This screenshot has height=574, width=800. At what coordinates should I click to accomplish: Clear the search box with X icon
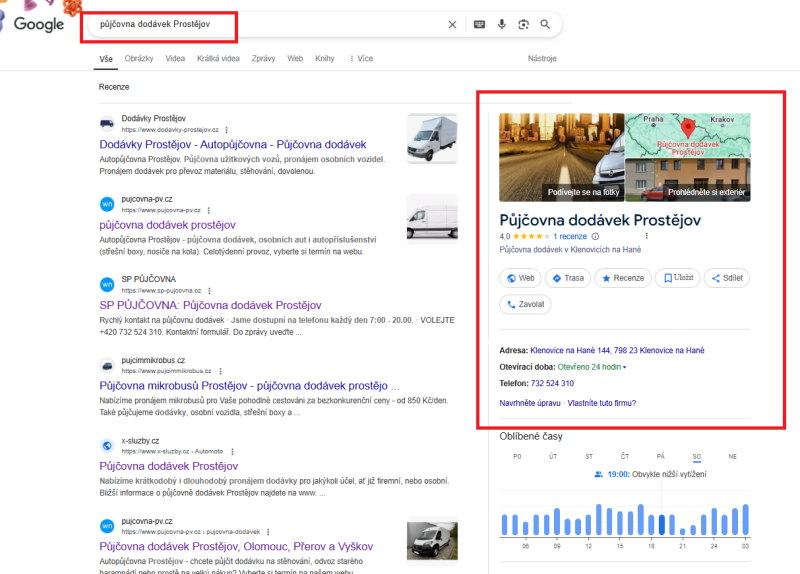point(452,24)
